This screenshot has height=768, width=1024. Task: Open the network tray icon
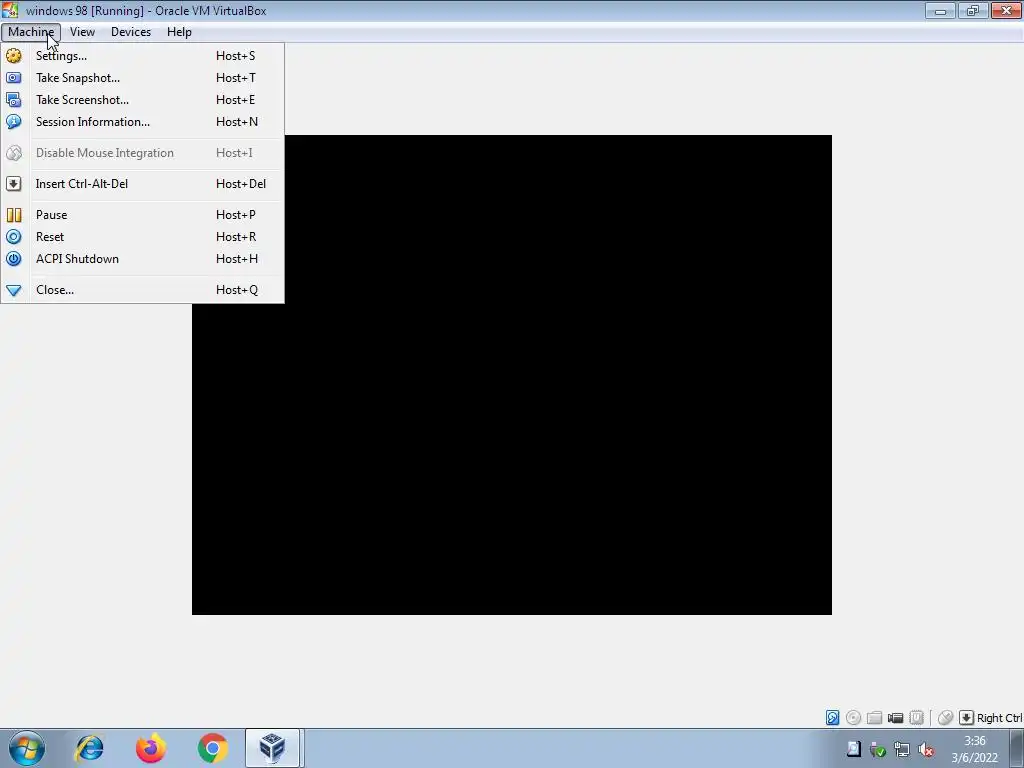click(902, 749)
